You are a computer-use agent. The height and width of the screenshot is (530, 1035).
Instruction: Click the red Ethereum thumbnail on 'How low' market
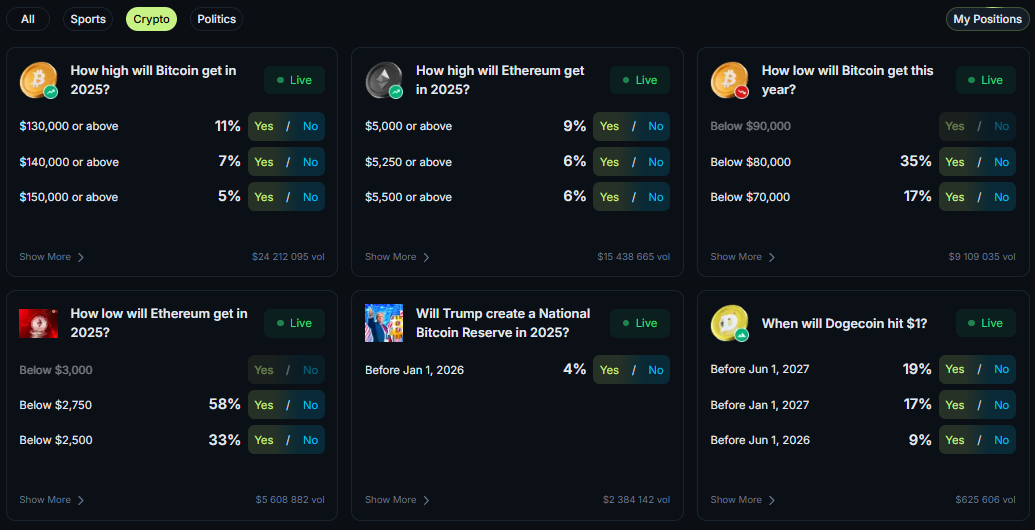tap(38, 323)
